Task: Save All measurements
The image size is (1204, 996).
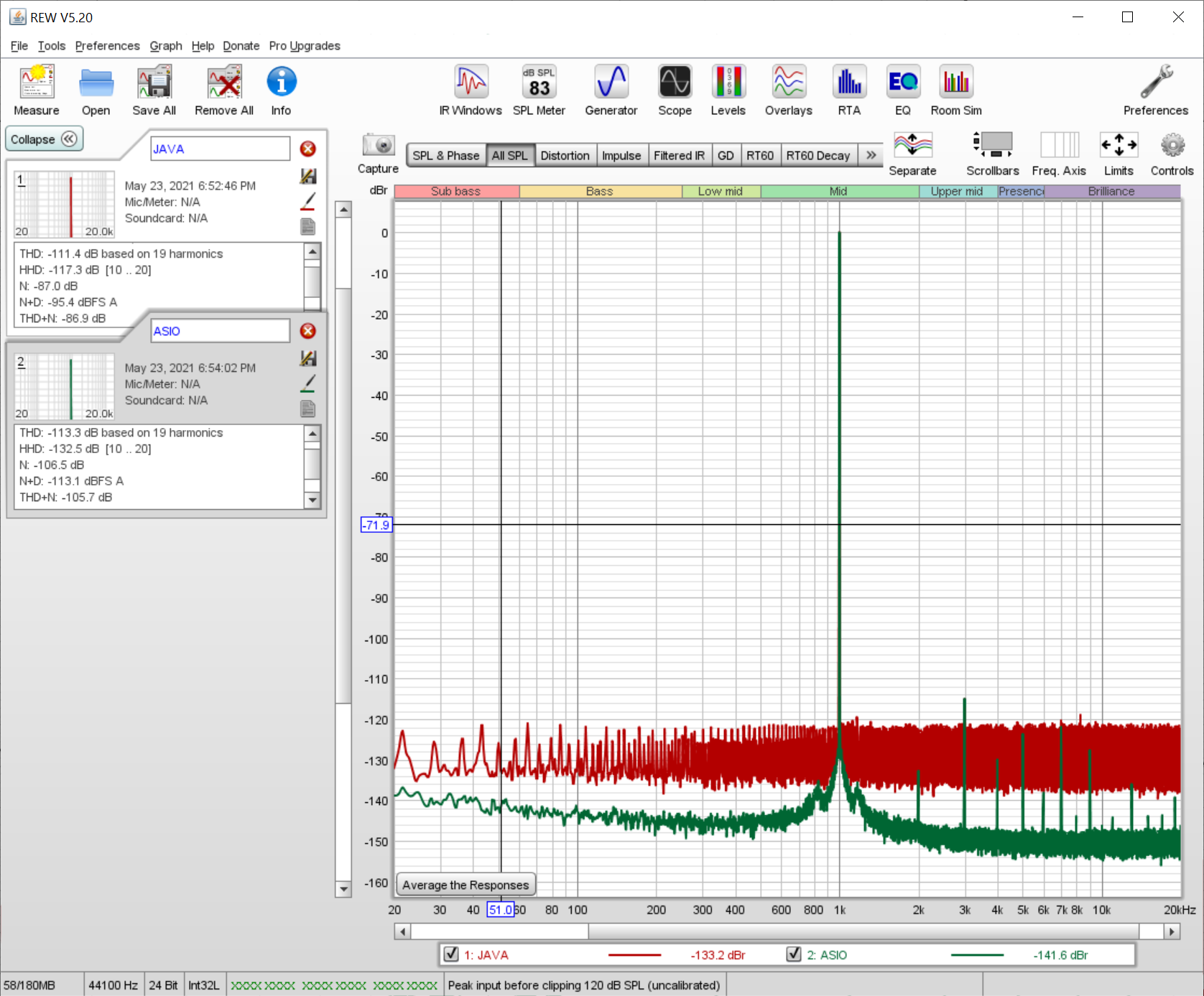Action: click(154, 90)
